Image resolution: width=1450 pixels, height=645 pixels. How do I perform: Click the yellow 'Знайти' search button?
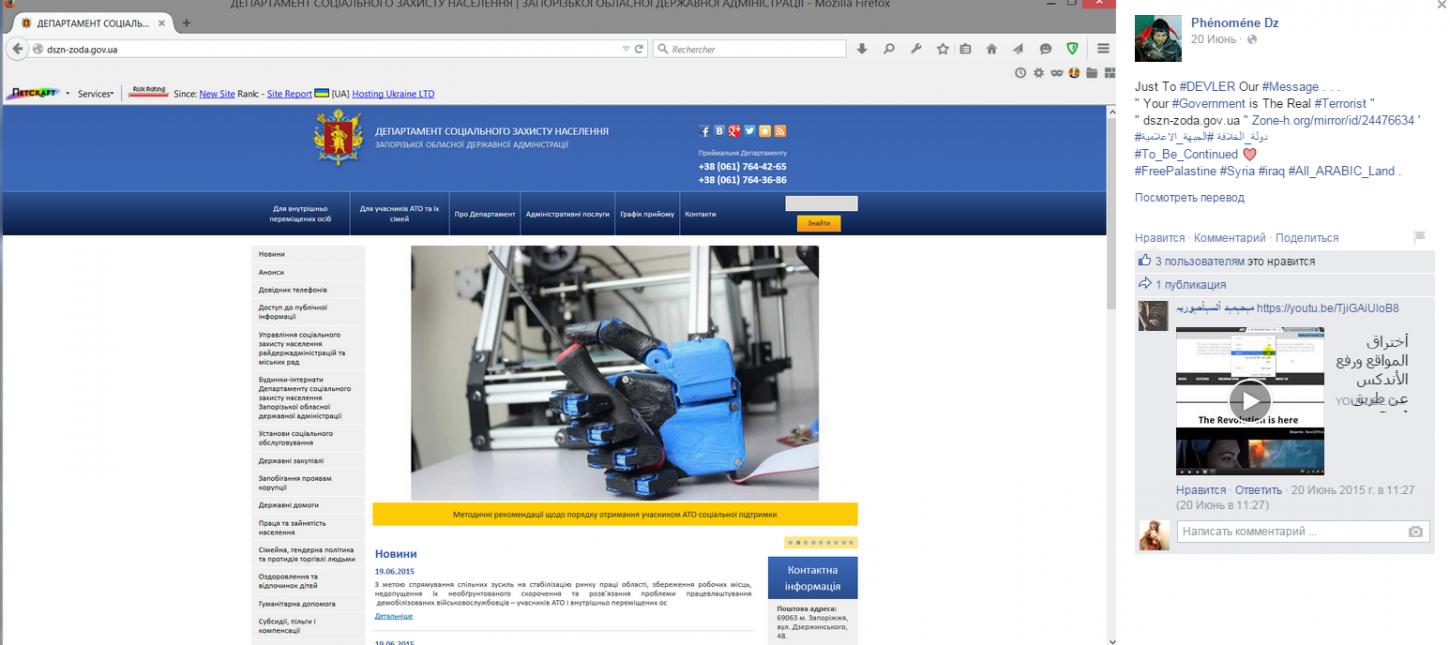click(818, 224)
